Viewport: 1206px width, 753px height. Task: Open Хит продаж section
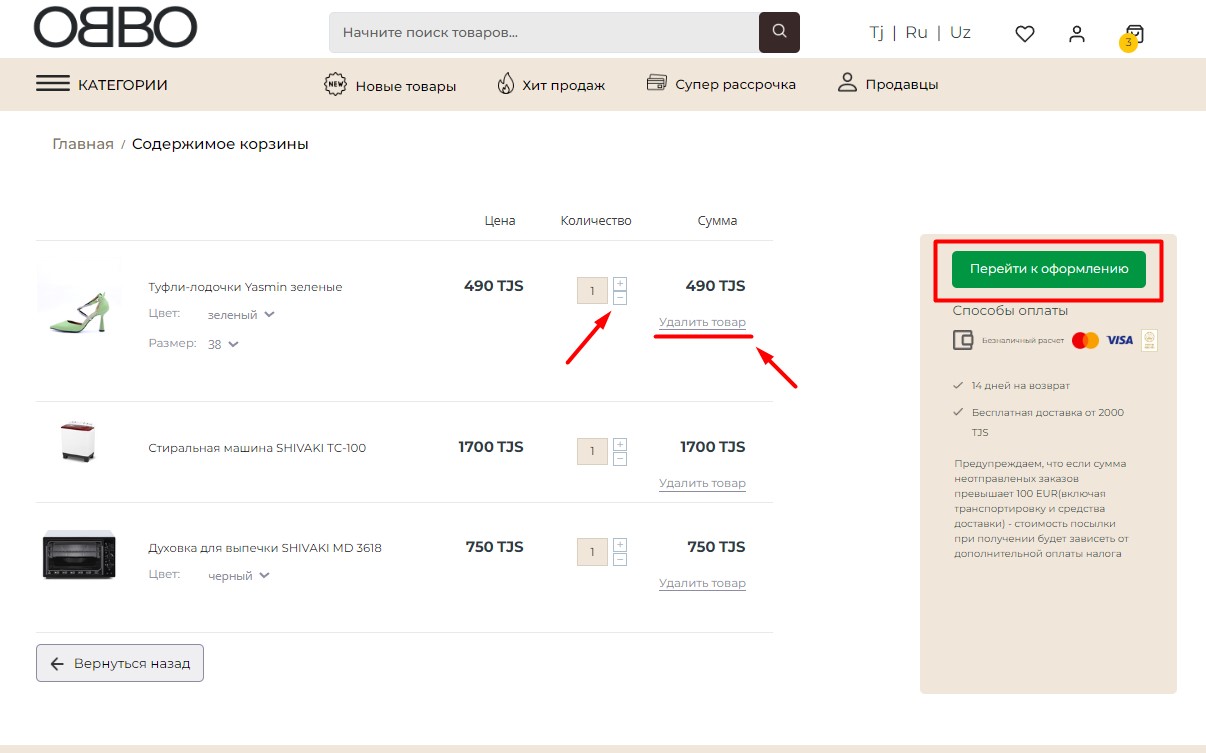click(x=551, y=85)
